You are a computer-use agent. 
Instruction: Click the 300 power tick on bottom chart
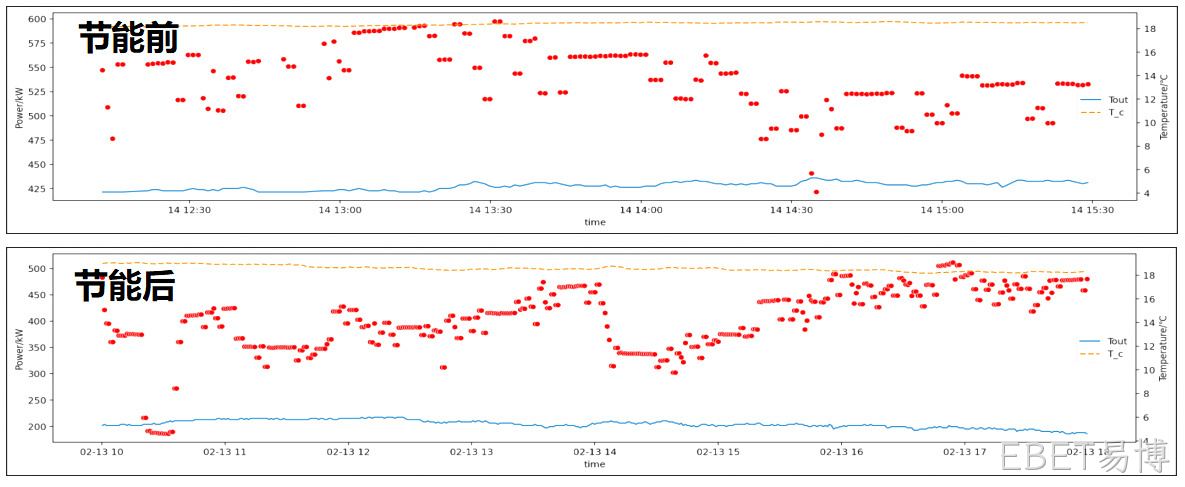point(38,374)
